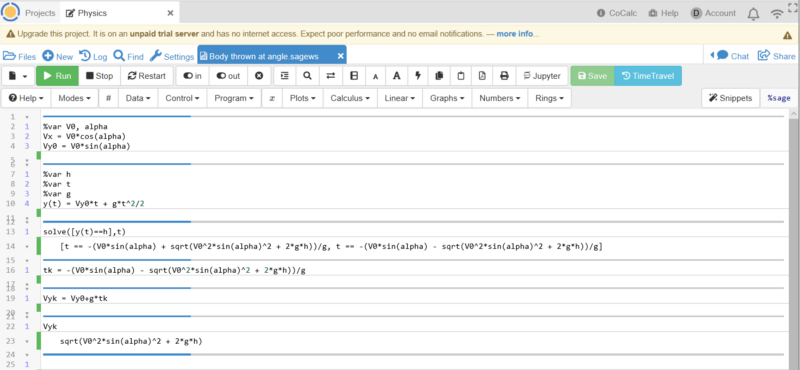This screenshot has width=800, height=370.
Task: Click the # comment button
Action: click(109, 98)
